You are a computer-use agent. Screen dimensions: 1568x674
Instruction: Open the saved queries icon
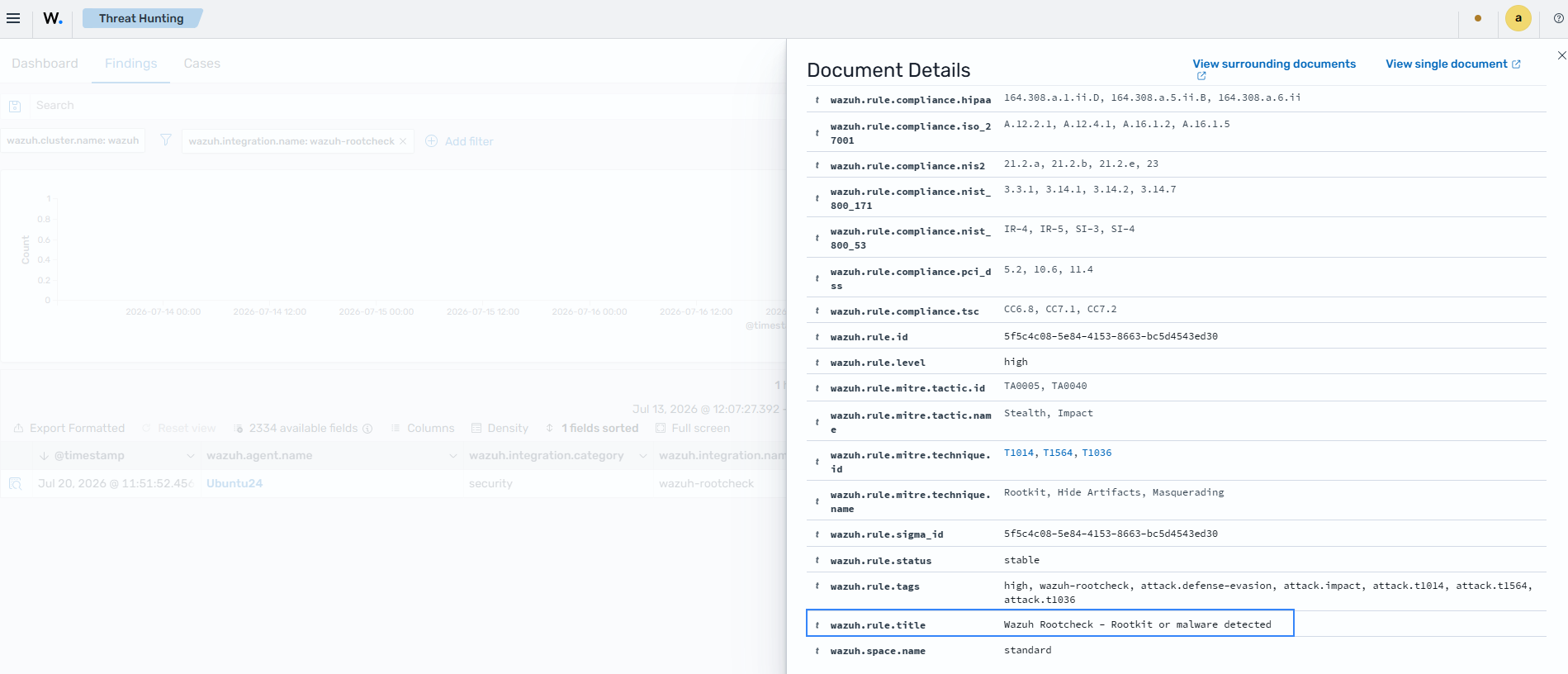click(15, 106)
